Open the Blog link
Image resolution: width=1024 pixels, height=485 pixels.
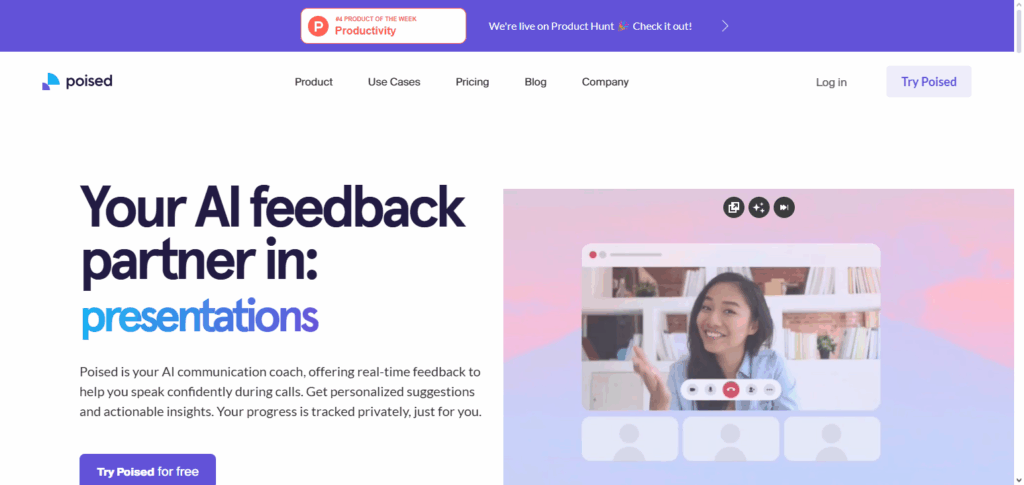[536, 82]
